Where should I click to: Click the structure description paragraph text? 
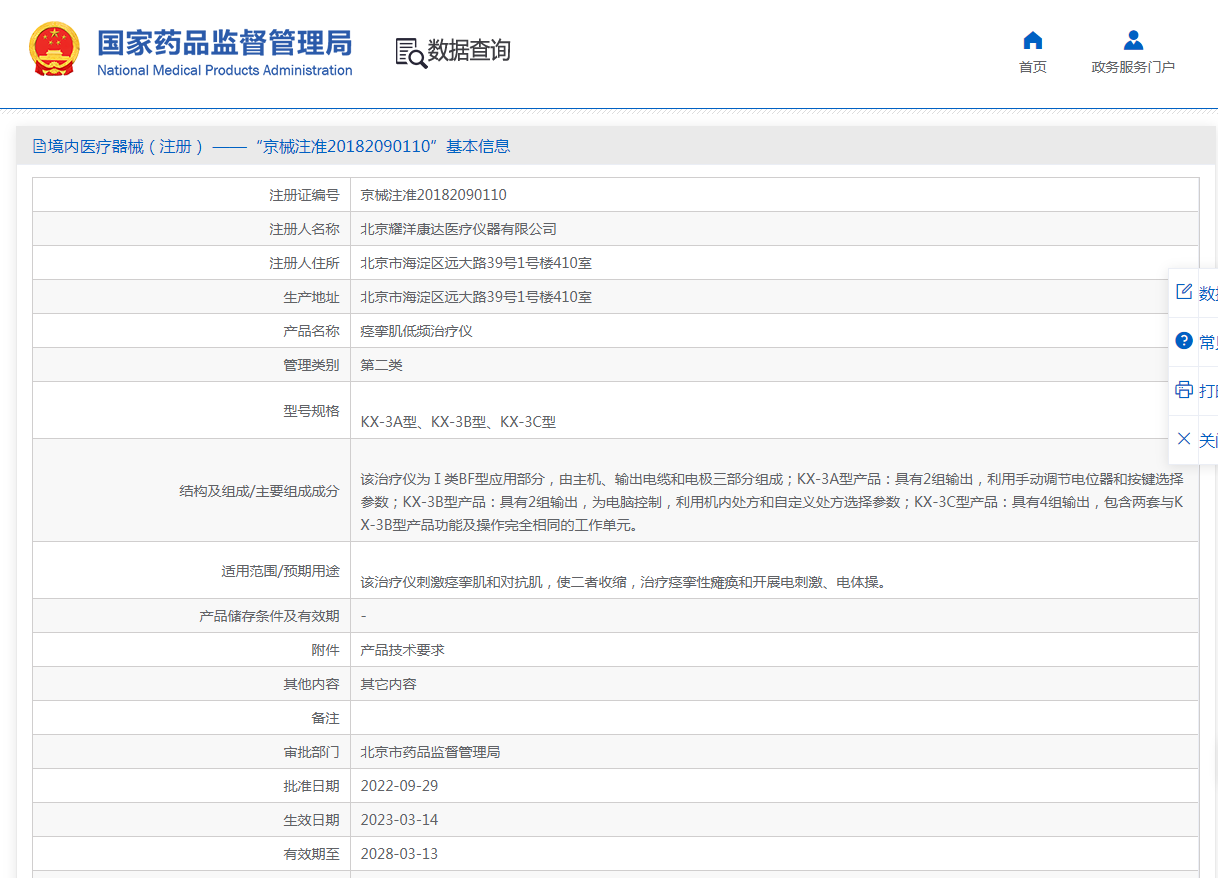point(772,501)
